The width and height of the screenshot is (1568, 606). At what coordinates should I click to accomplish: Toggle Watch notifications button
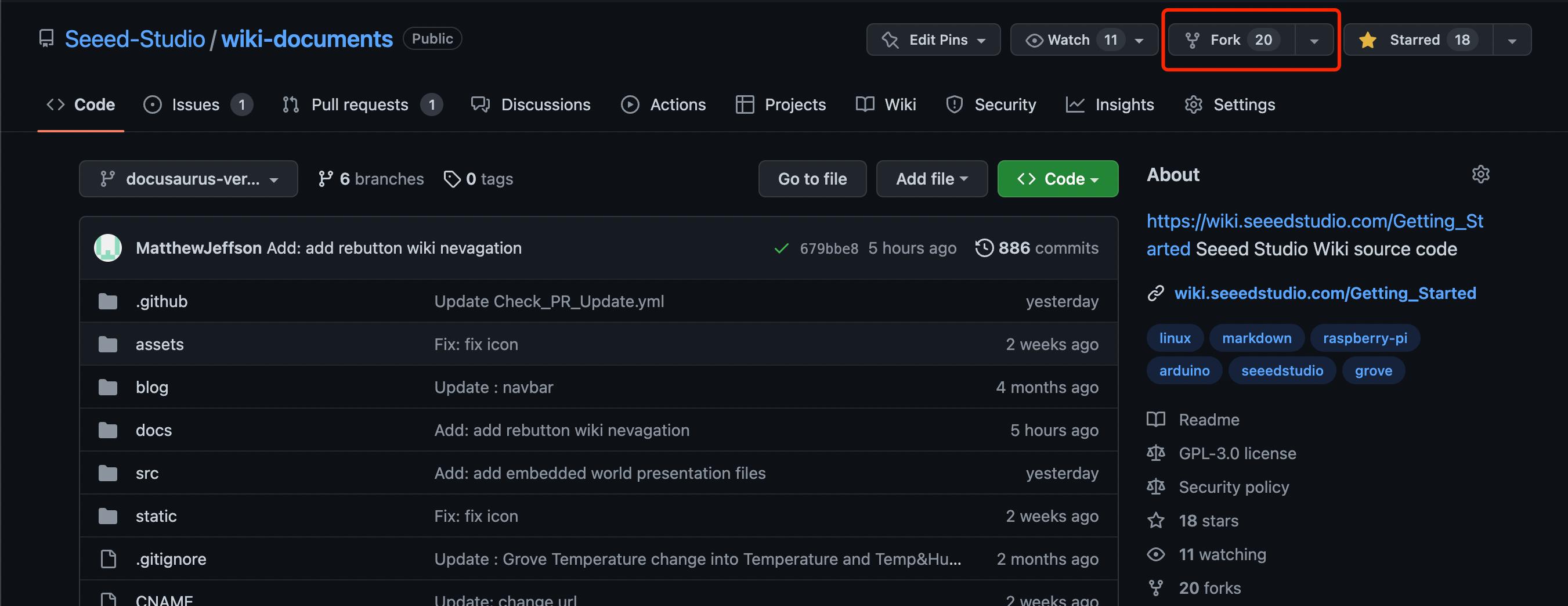tap(1068, 39)
